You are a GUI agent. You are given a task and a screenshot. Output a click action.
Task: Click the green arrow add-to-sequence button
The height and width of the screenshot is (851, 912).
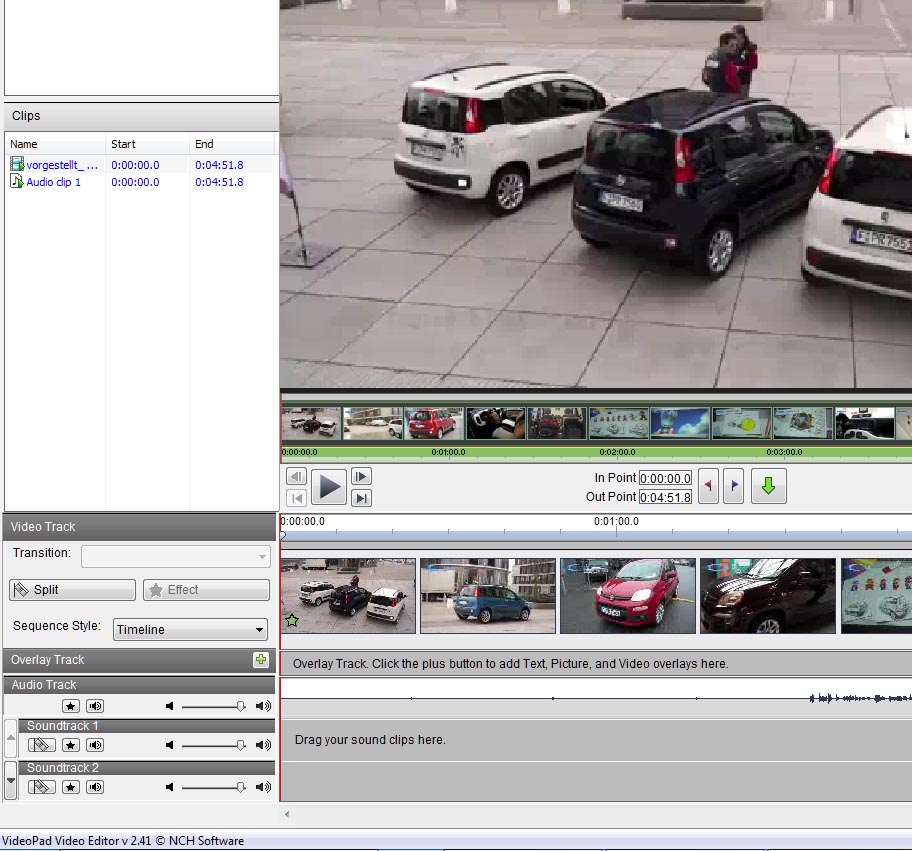pos(768,486)
